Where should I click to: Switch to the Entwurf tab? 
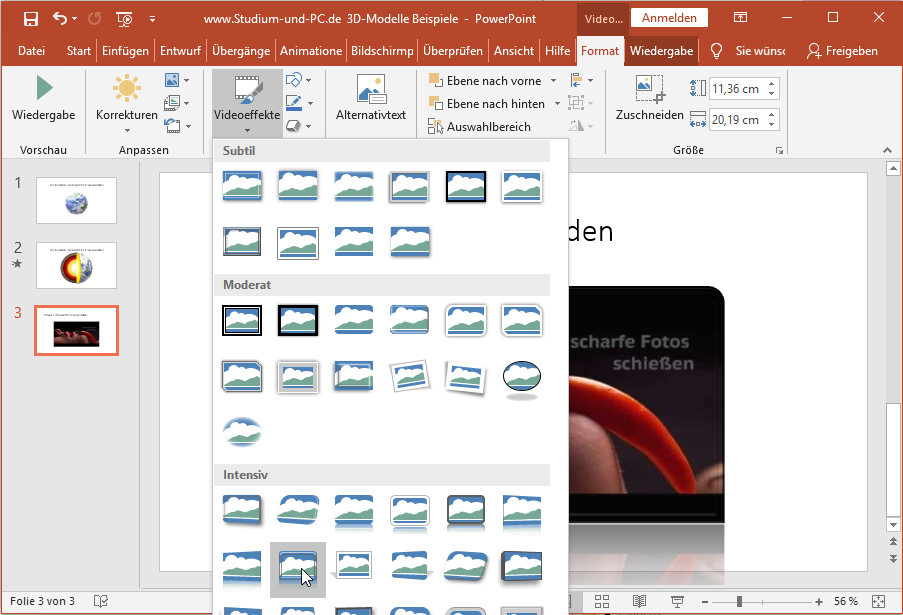point(180,51)
